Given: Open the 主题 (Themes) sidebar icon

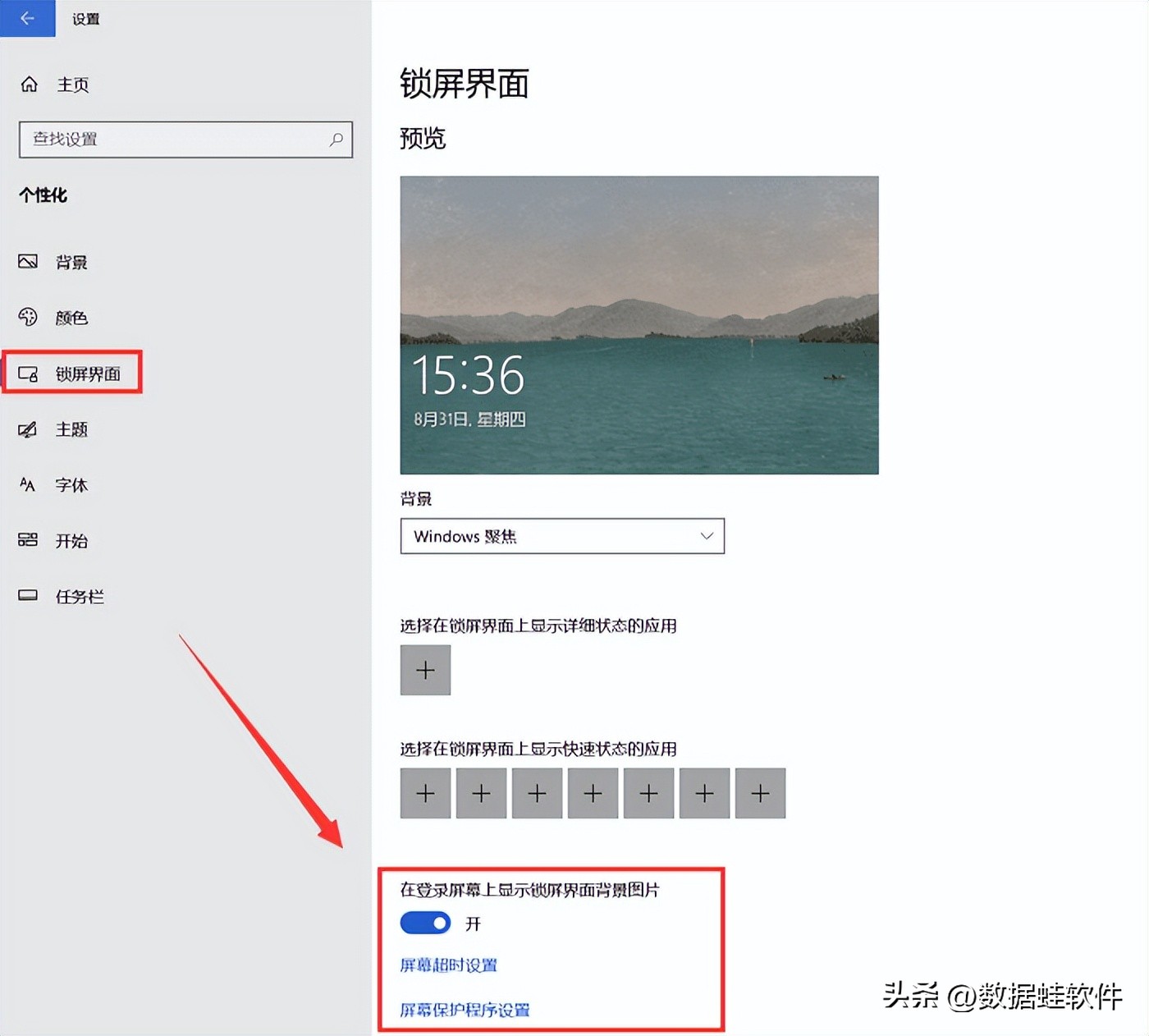Looking at the screenshot, I should 28,429.
